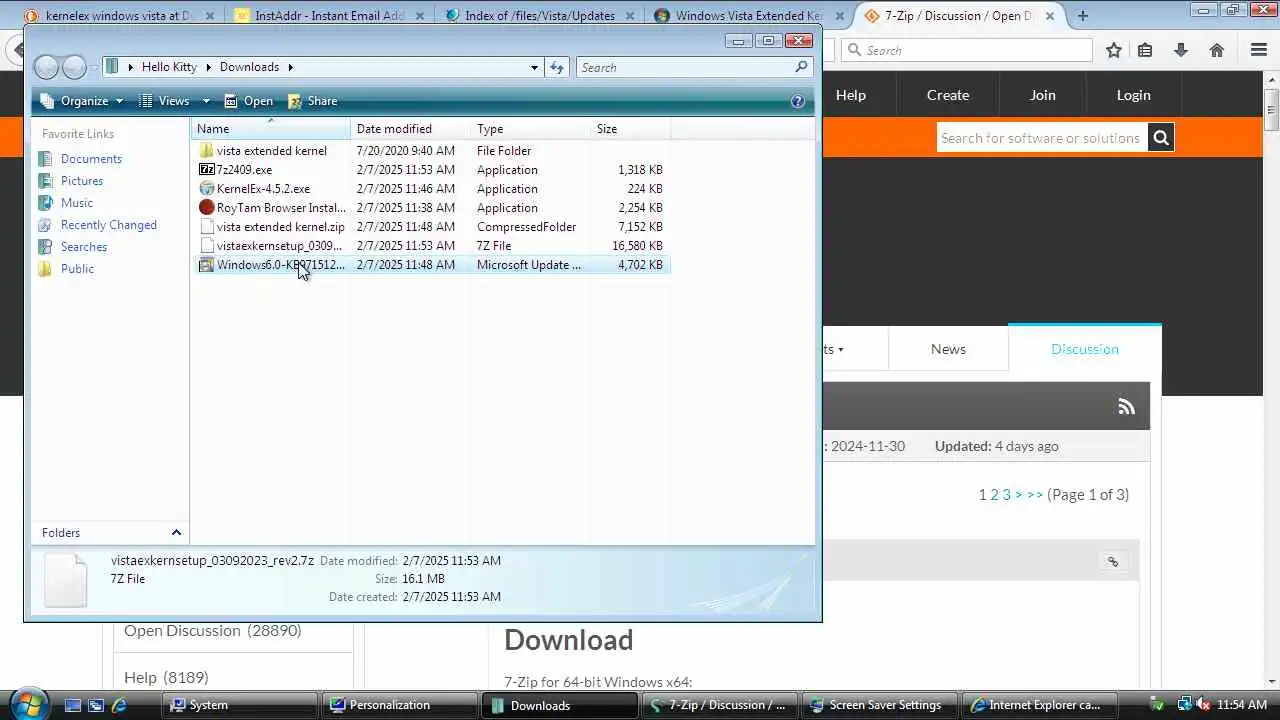The width and height of the screenshot is (1280, 720).
Task: Sort files by Type column
Action: coord(531,129)
